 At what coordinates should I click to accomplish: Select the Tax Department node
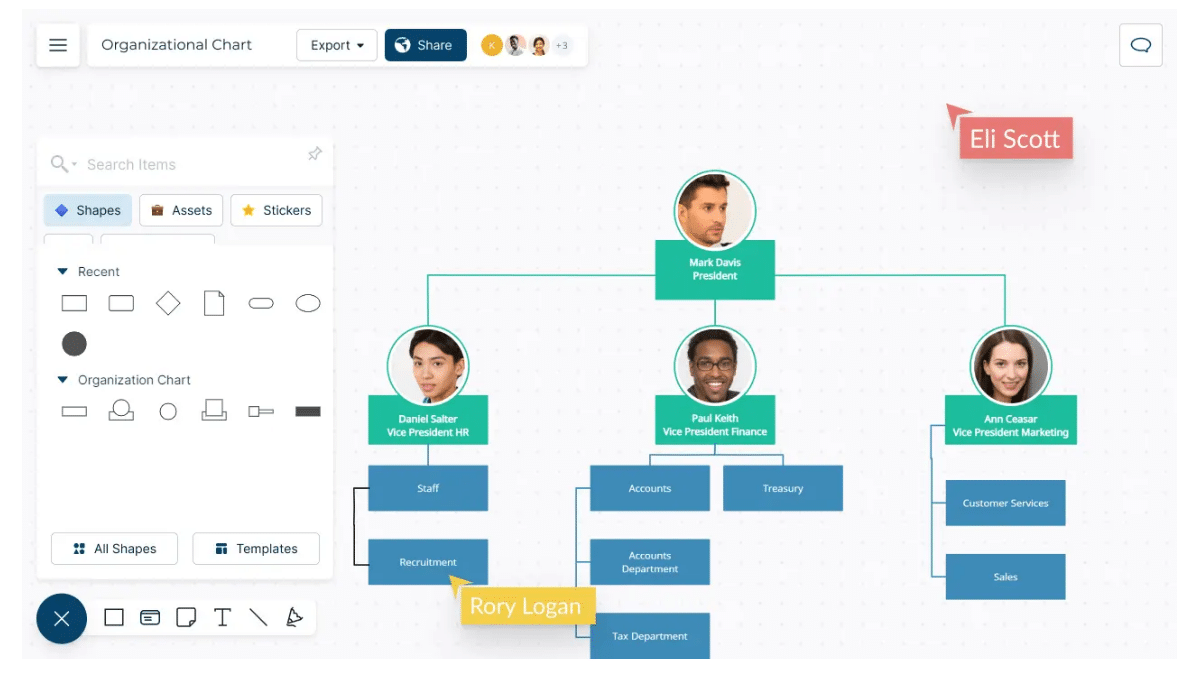coord(650,636)
